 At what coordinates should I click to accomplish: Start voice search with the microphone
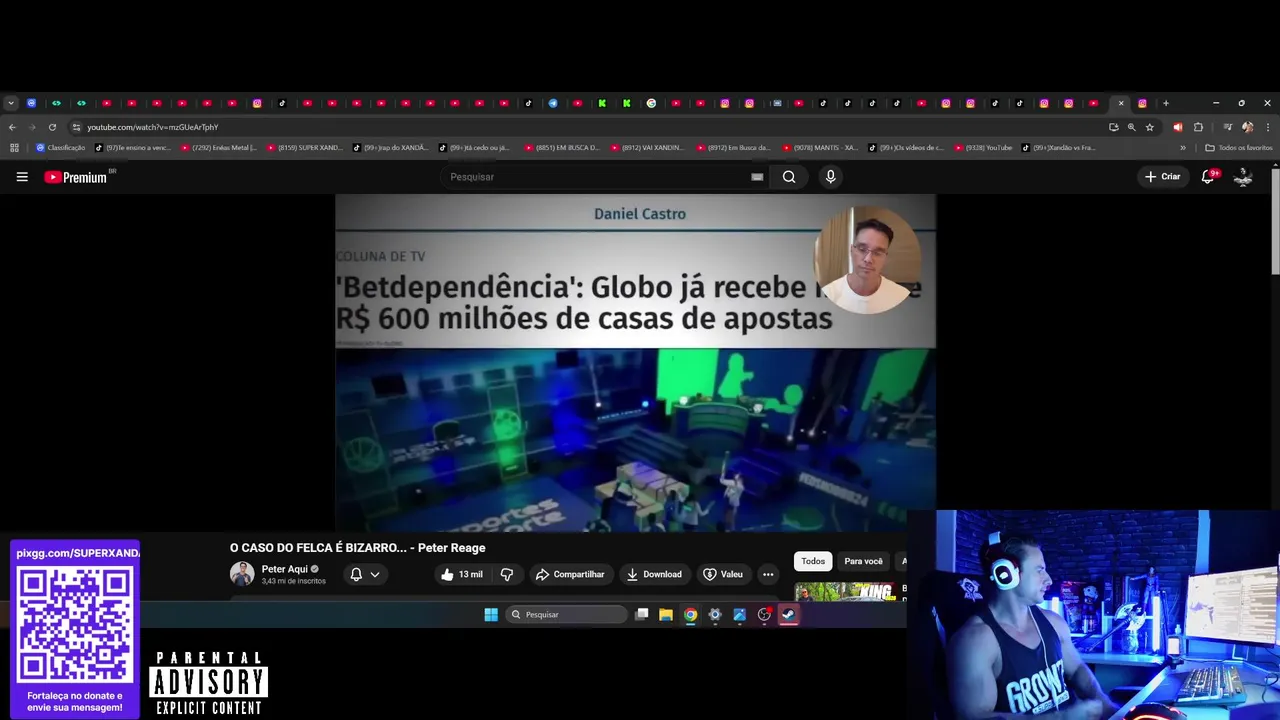click(830, 177)
